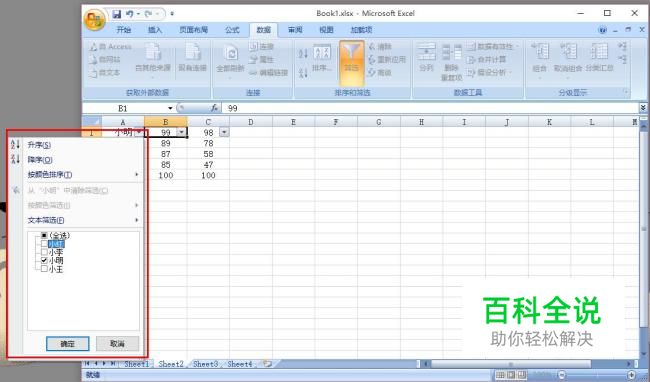Click the OK (确定) button
This screenshot has height=382, width=650.
68,343
